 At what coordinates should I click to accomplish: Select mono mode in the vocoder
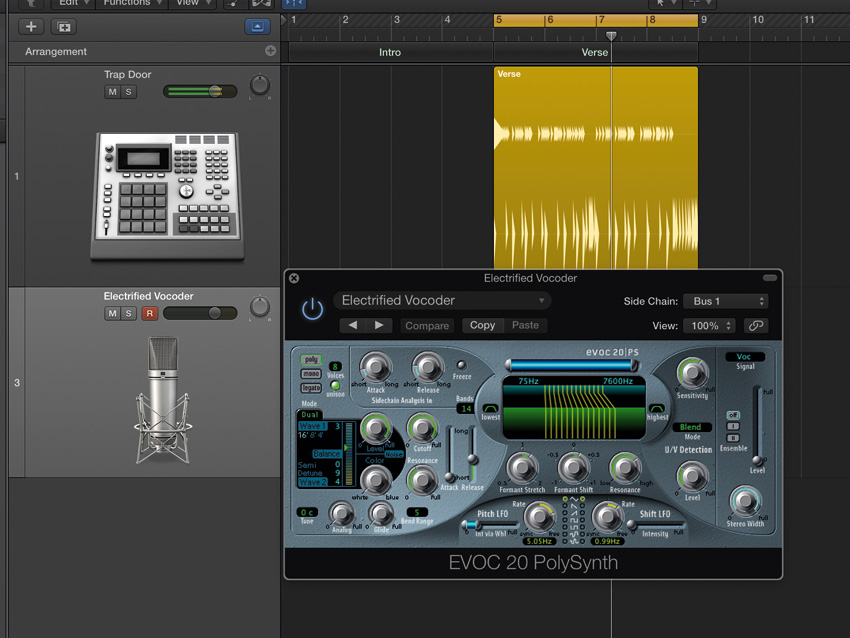(x=311, y=373)
